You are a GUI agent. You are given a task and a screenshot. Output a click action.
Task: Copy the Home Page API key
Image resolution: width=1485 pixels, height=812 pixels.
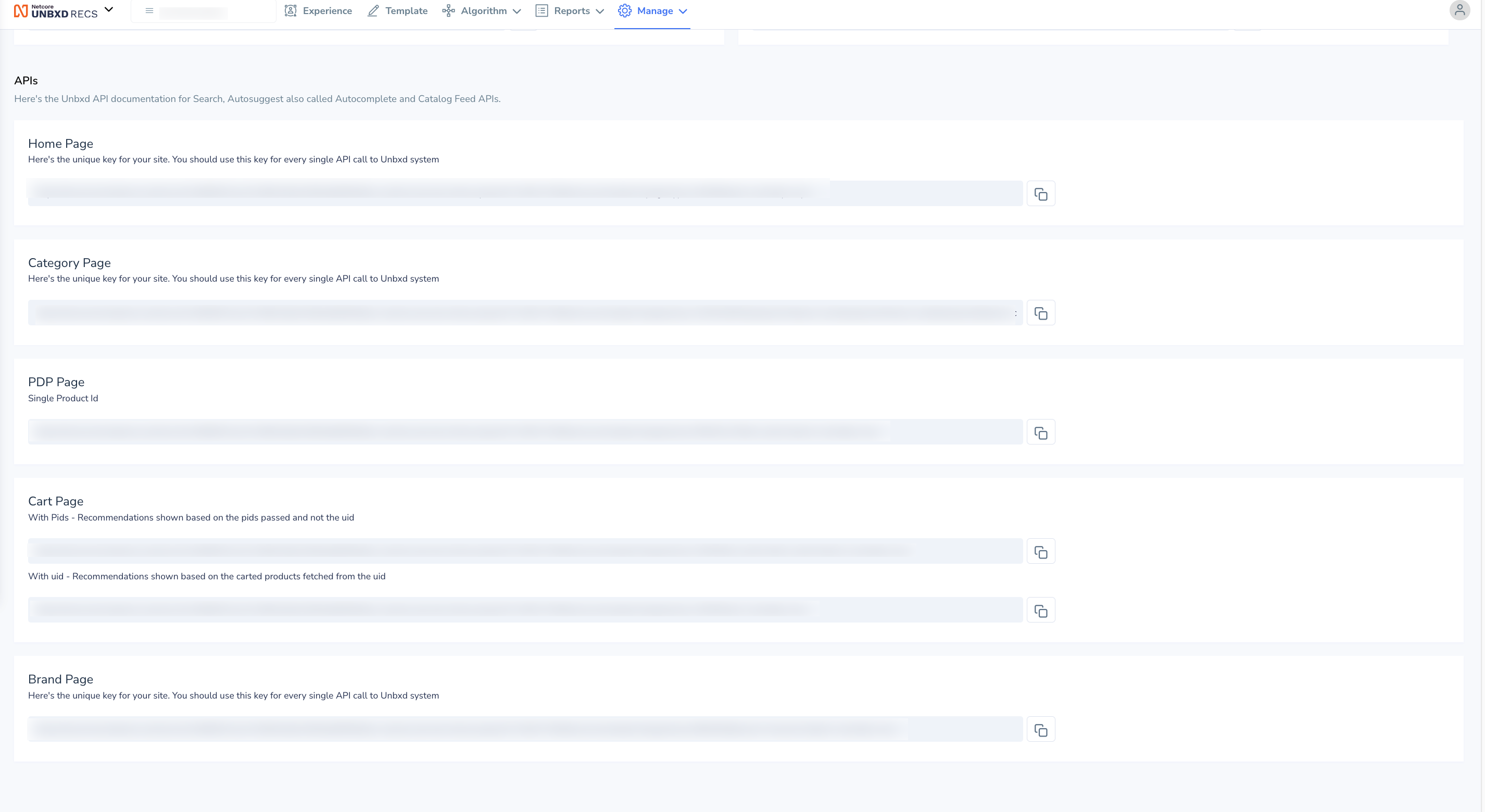(1040, 194)
